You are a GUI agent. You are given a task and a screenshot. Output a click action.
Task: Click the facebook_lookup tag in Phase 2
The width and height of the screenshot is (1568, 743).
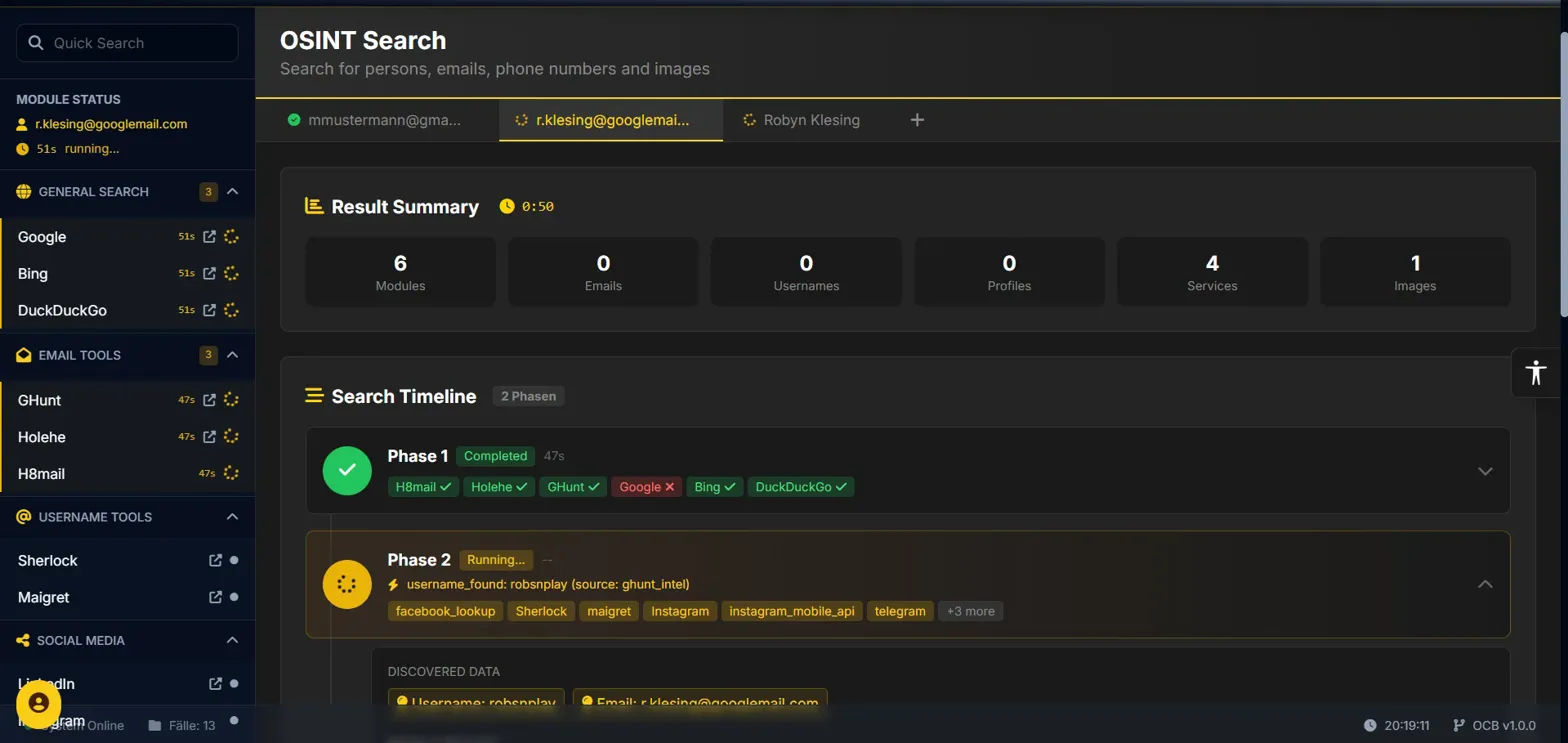(445, 611)
